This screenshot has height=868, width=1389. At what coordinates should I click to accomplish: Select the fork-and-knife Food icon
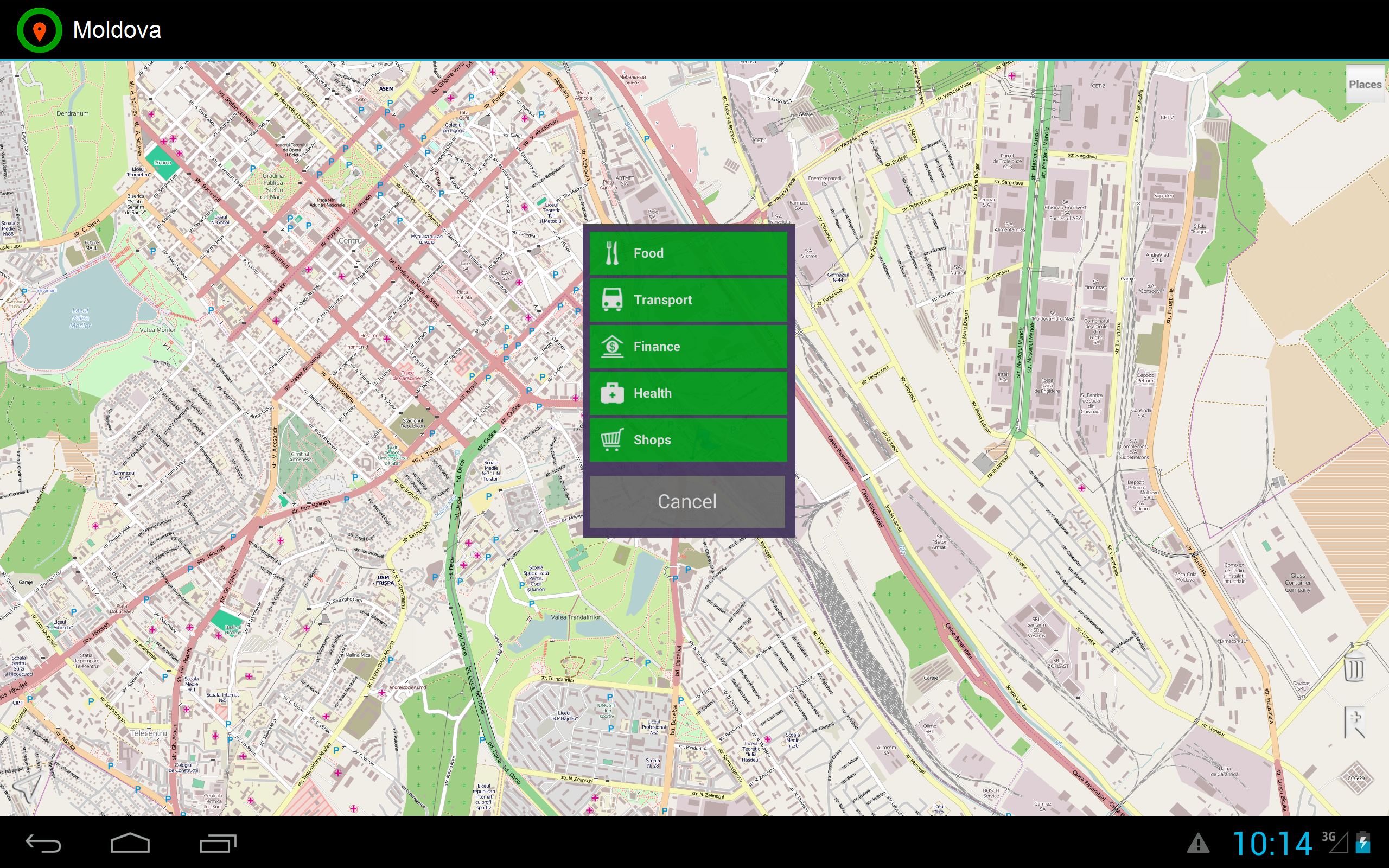pyautogui.click(x=612, y=253)
